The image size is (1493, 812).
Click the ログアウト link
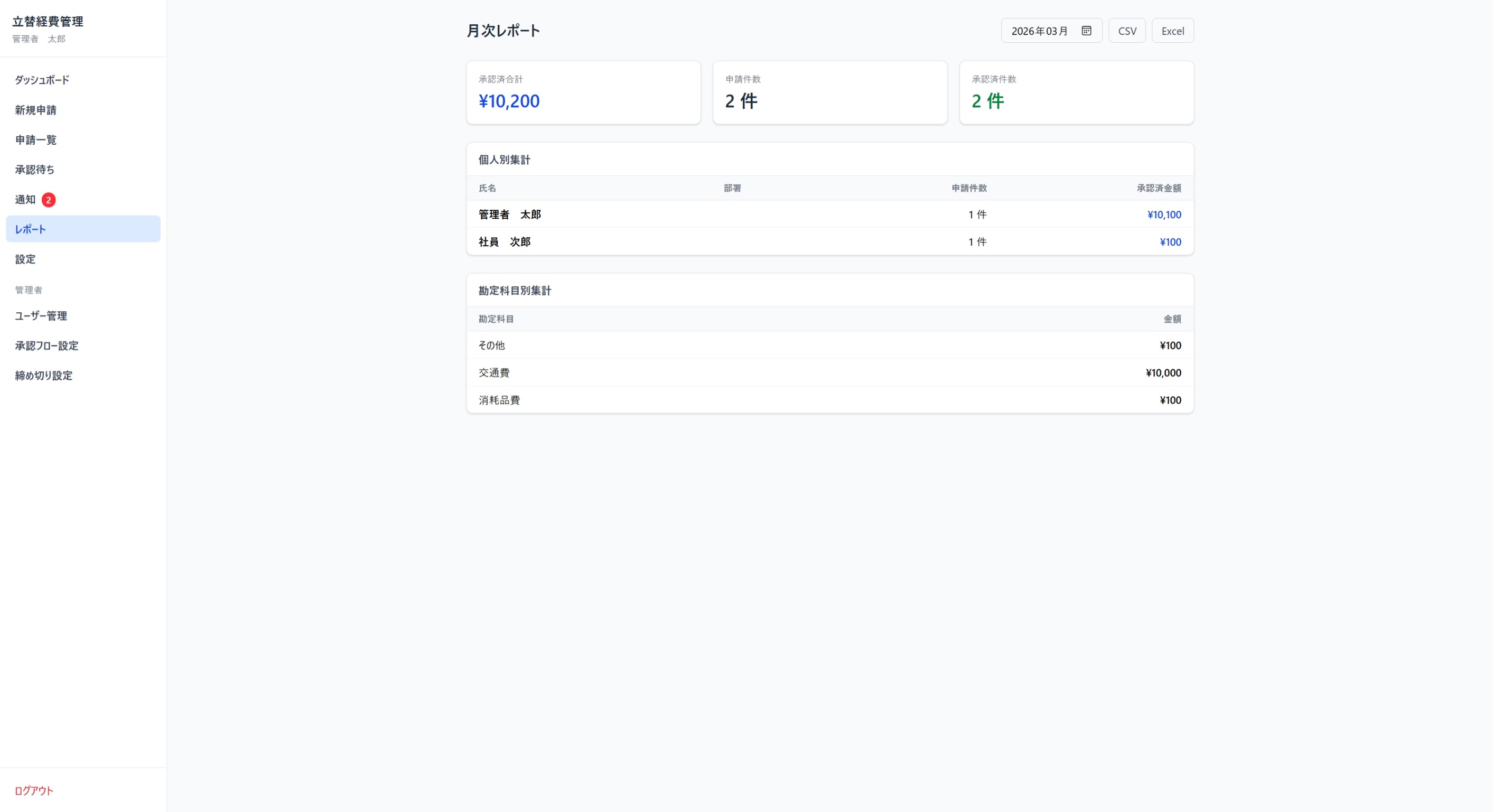[34, 790]
